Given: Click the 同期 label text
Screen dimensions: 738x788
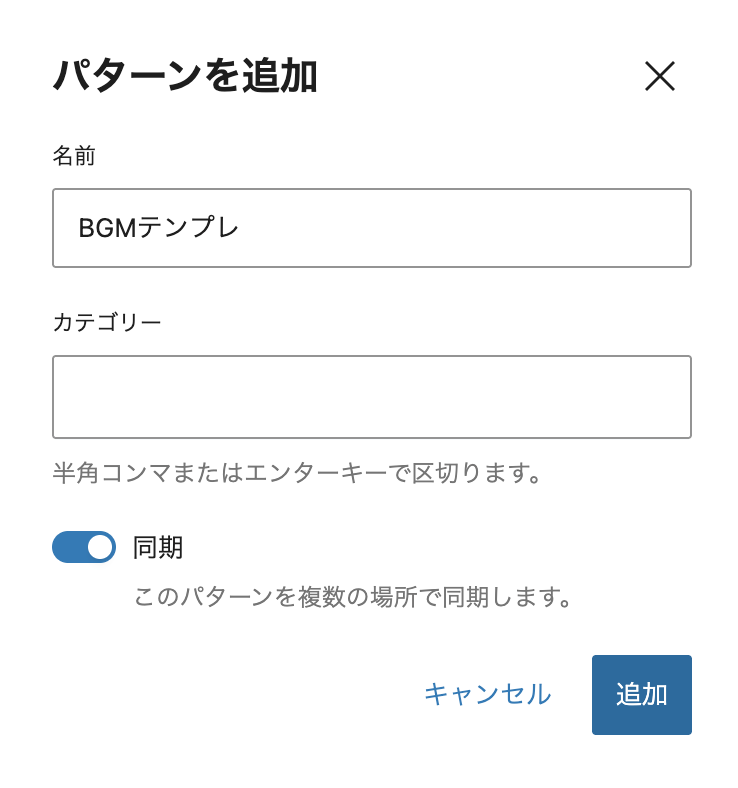Looking at the screenshot, I should [158, 547].
